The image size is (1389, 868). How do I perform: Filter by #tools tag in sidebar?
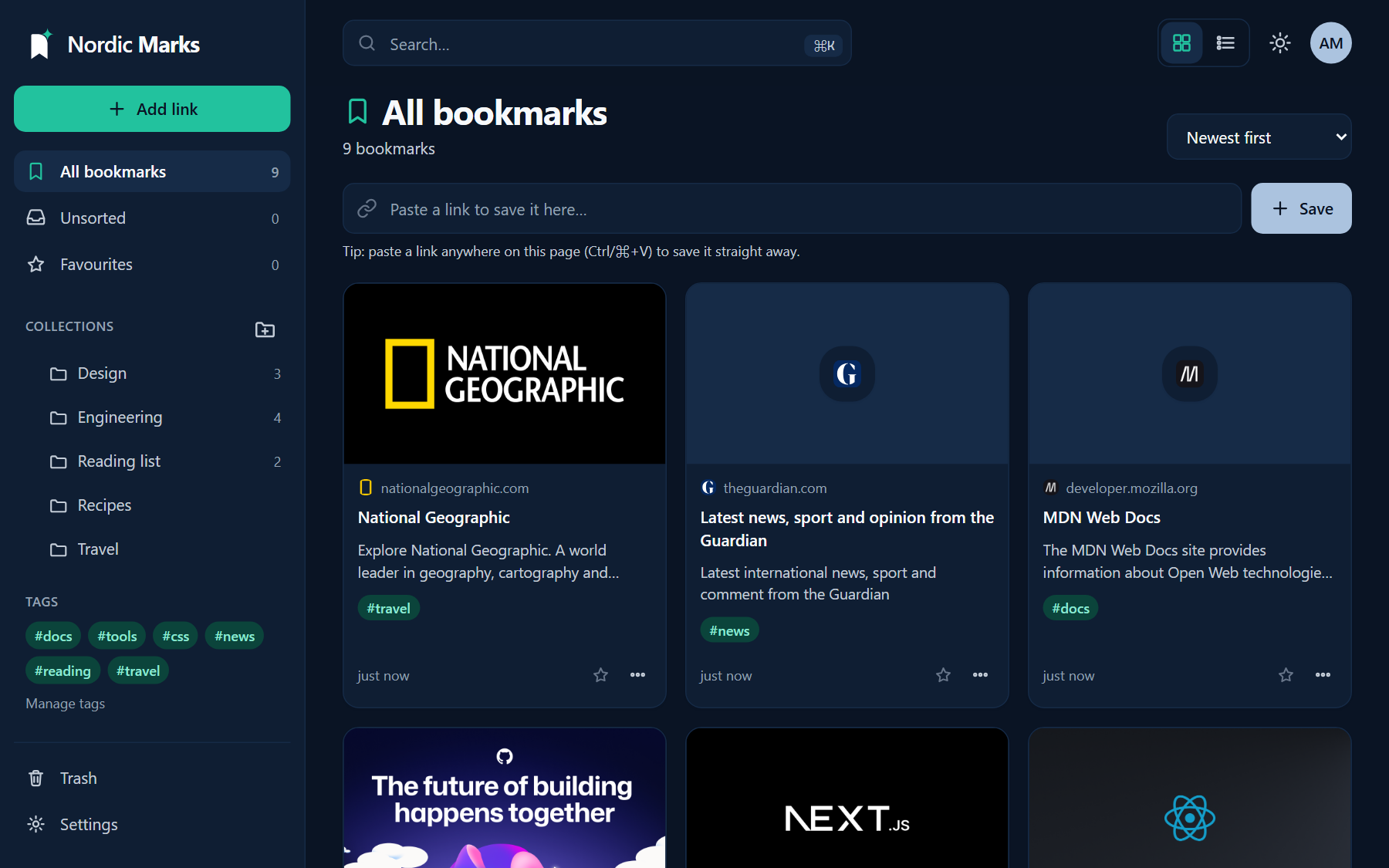click(x=117, y=636)
